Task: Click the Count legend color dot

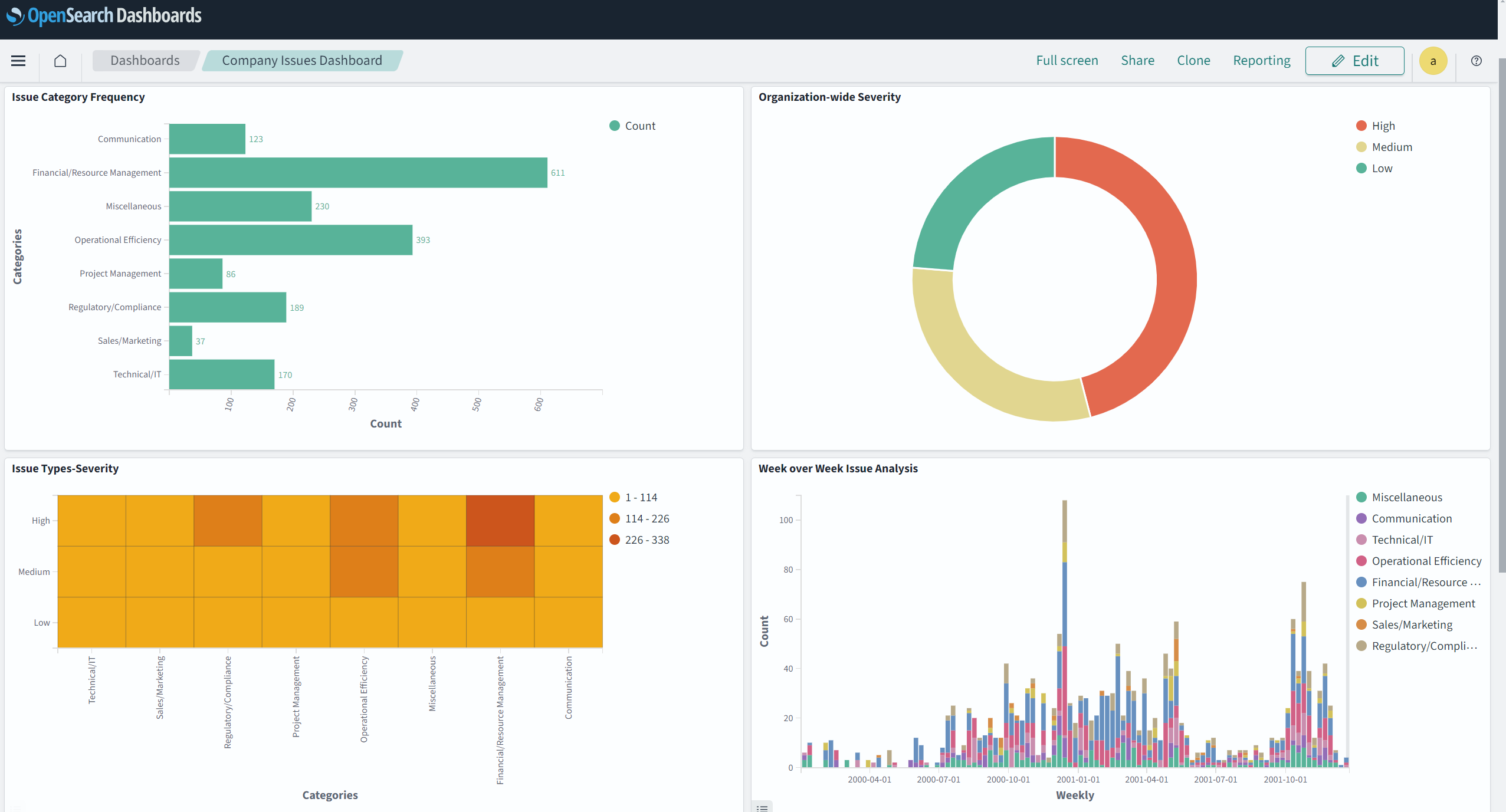Action: [614, 126]
